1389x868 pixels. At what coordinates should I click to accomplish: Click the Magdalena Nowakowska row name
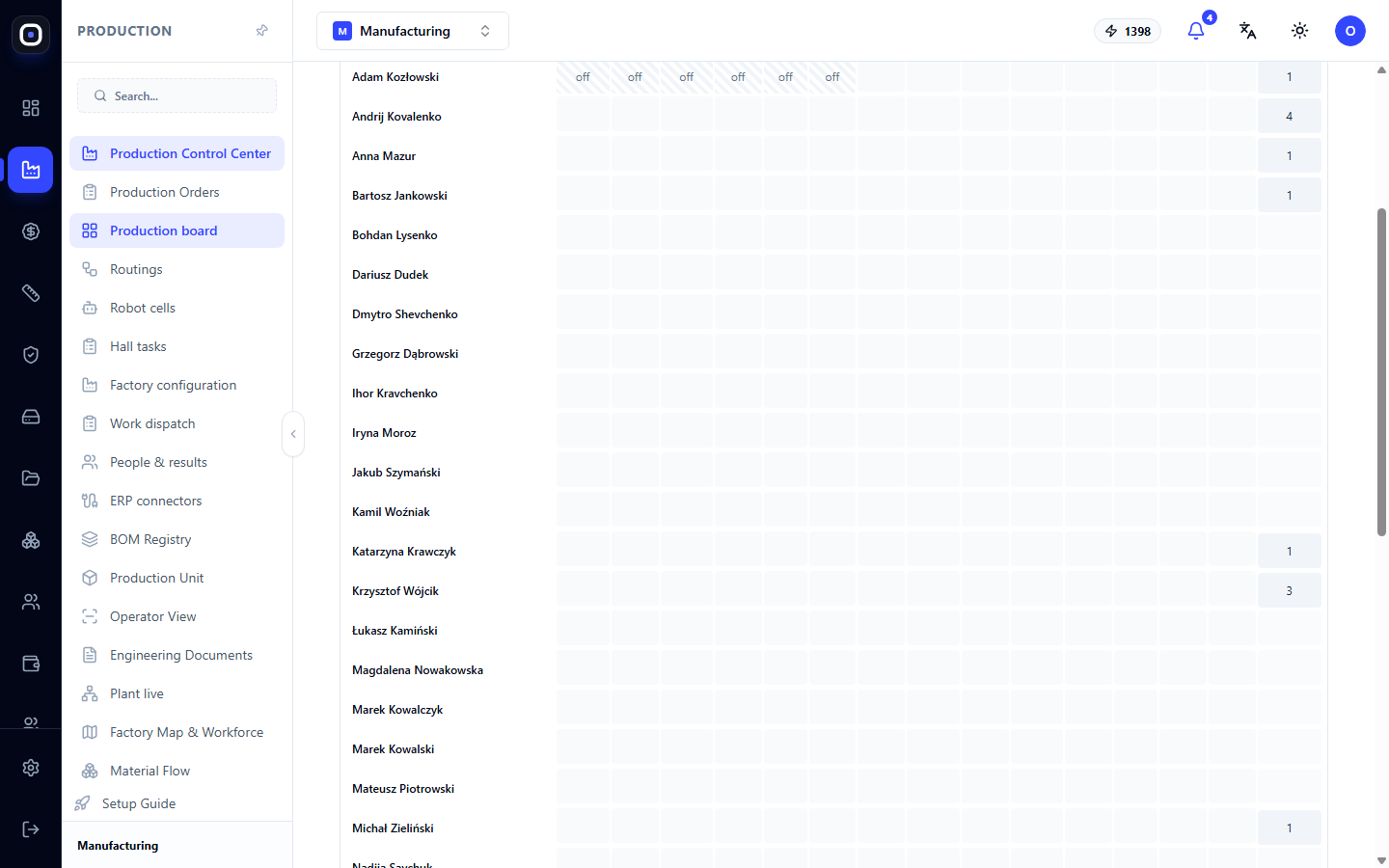tap(418, 670)
